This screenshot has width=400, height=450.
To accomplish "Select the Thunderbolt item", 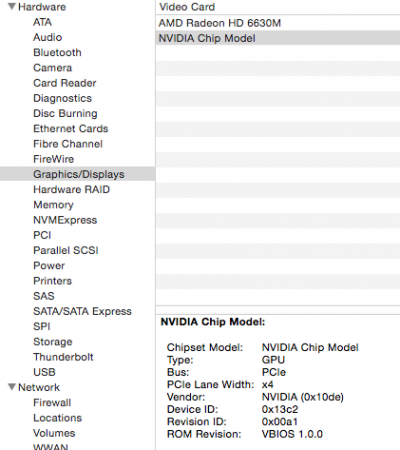I will [x=63, y=357].
